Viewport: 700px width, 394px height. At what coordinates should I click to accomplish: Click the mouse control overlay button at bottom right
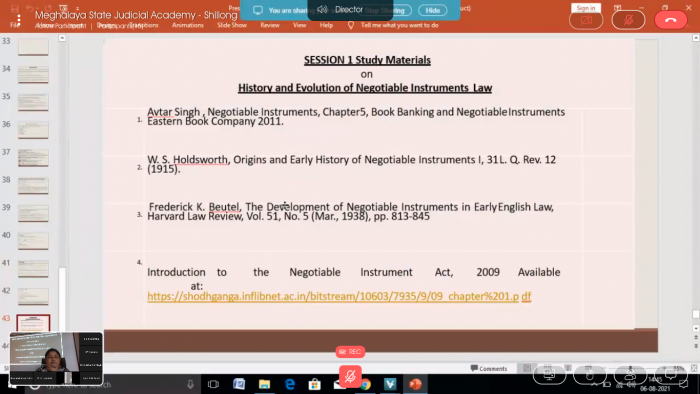coord(590,374)
